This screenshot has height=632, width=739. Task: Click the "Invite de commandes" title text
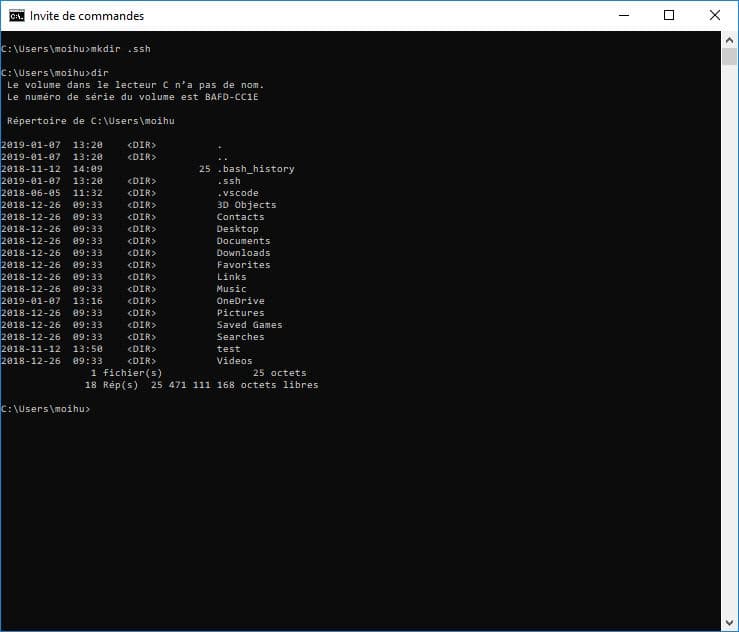coord(87,16)
